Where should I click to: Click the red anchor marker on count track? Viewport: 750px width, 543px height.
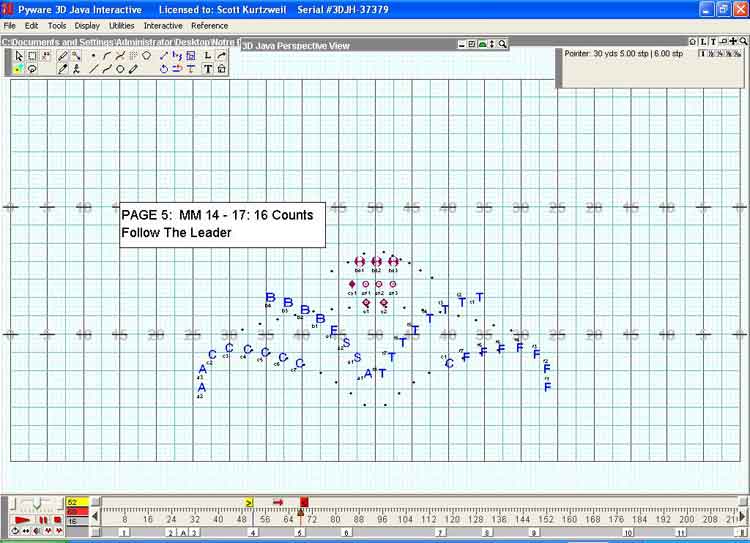tap(304, 502)
